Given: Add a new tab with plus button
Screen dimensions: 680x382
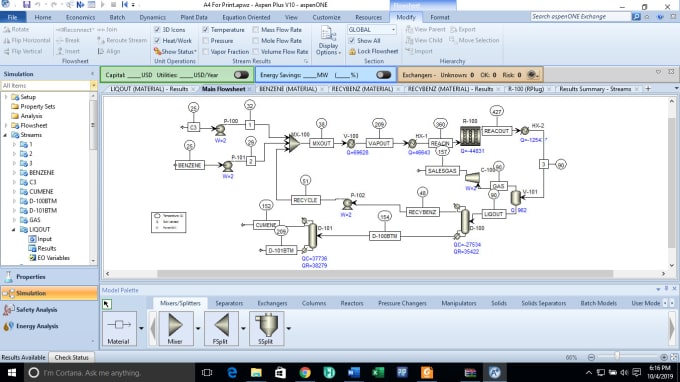Looking at the screenshot, I should pos(648,89).
